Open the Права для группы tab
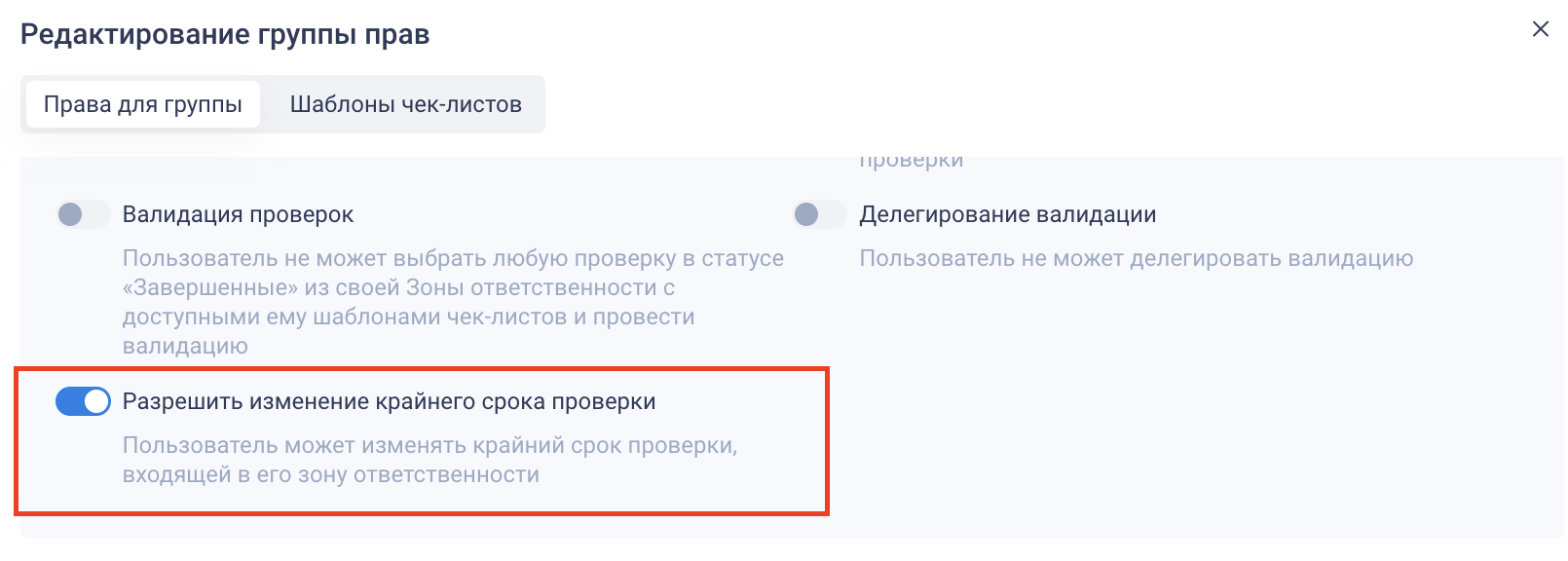Screen dimensions: 1568x561 point(143,104)
